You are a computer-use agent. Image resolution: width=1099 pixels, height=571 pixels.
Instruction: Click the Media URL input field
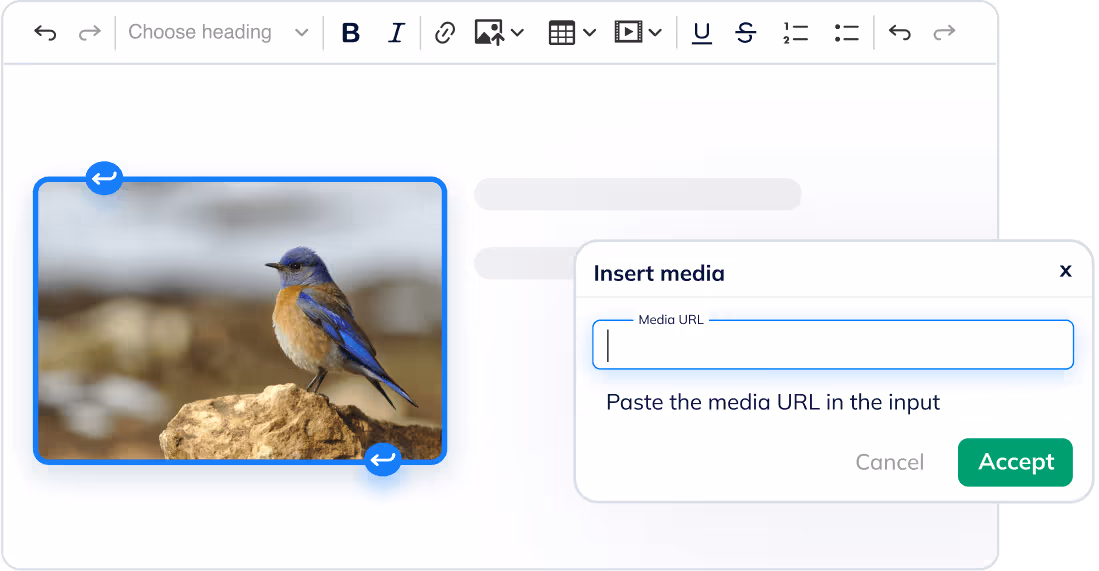click(833, 346)
